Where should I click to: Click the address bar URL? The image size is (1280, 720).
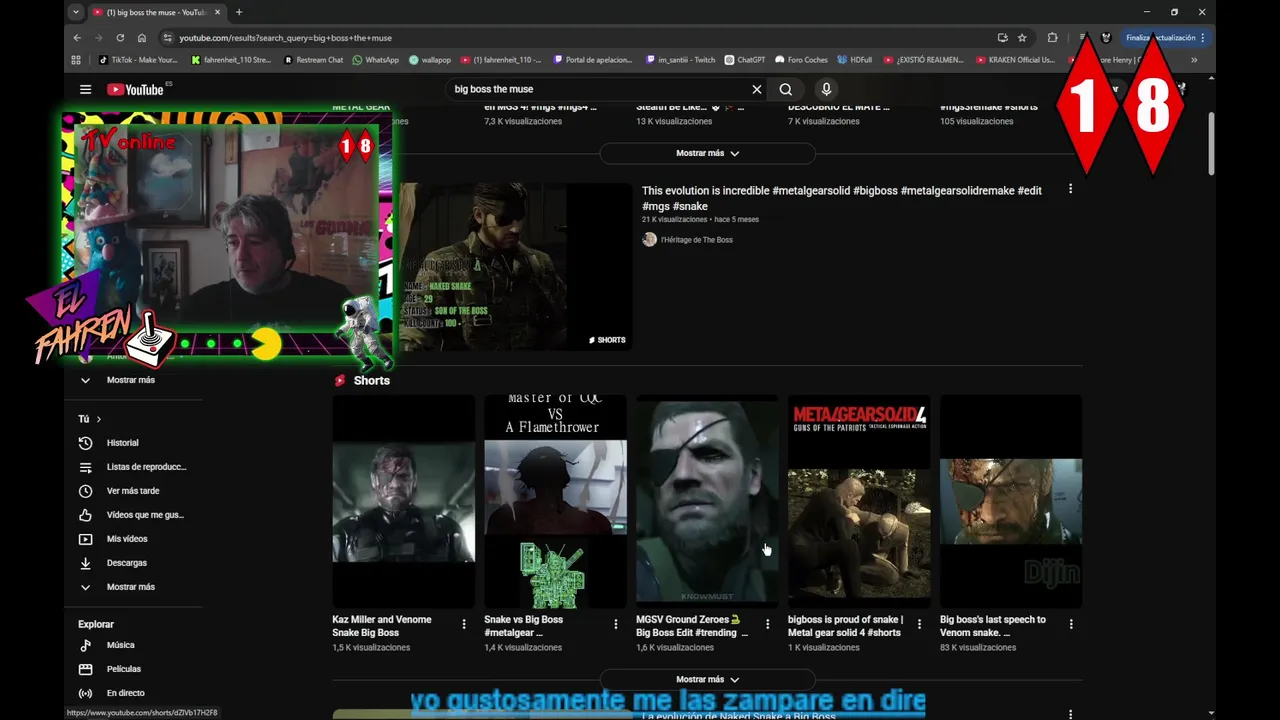pos(285,38)
